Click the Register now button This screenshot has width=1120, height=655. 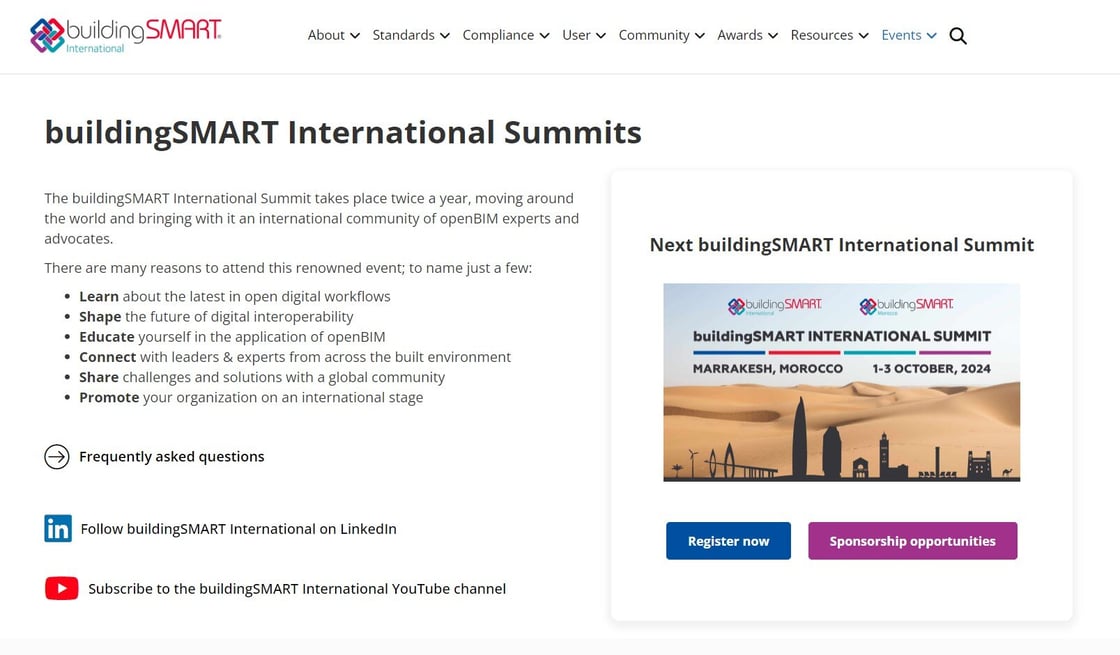(x=729, y=541)
